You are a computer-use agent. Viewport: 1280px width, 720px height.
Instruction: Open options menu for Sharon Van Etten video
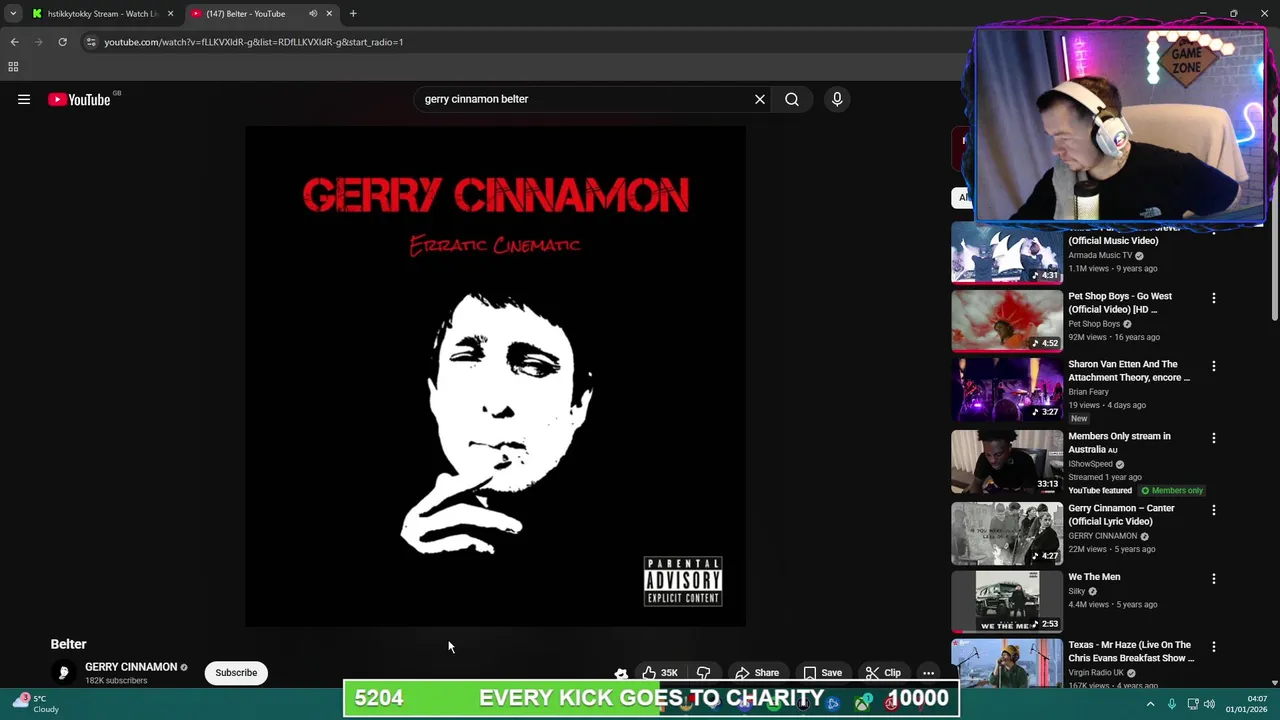pyautogui.click(x=1214, y=366)
